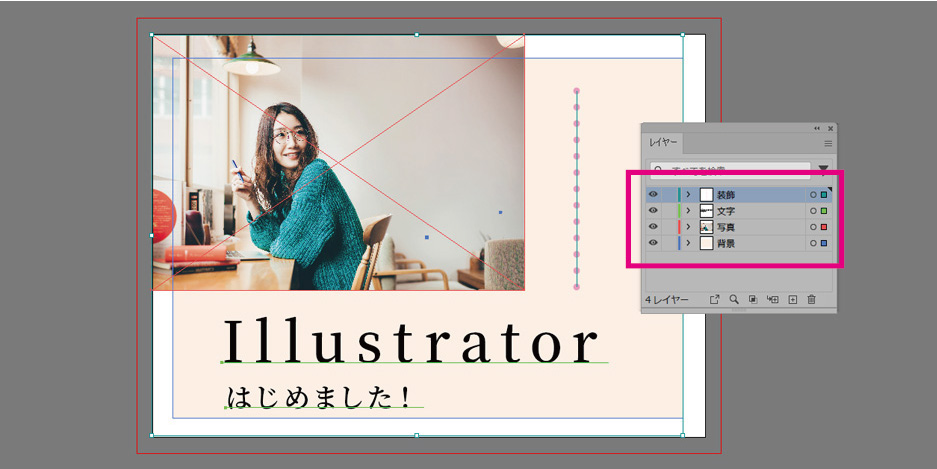The width and height of the screenshot is (937, 469).
Task: Toggle visibility of the 文字 layer
Action: (653, 211)
